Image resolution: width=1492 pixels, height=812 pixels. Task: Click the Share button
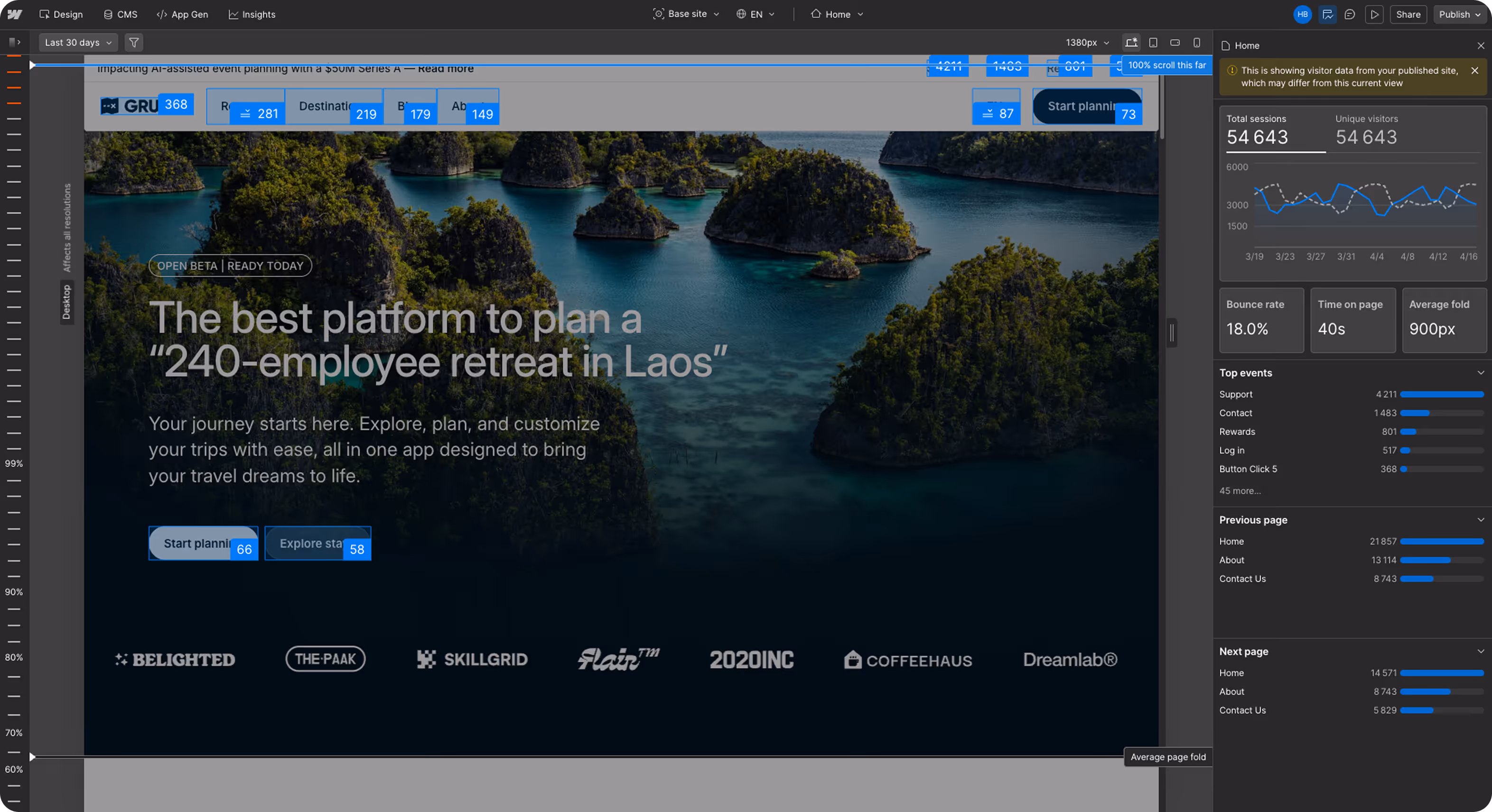[1408, 15]
